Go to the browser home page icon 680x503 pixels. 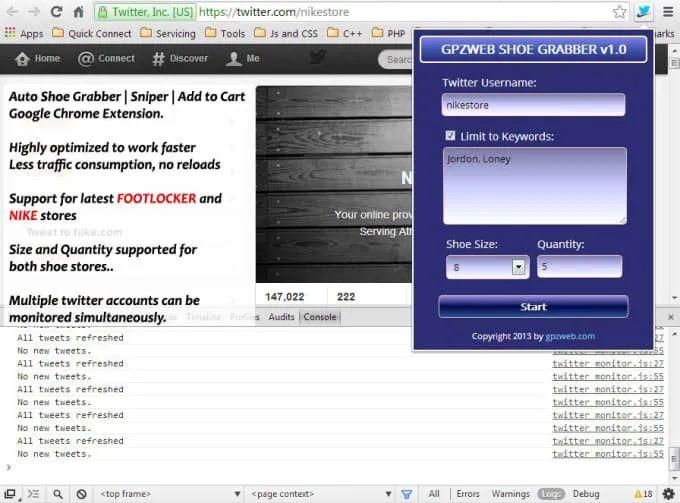(x=78, y=12)
